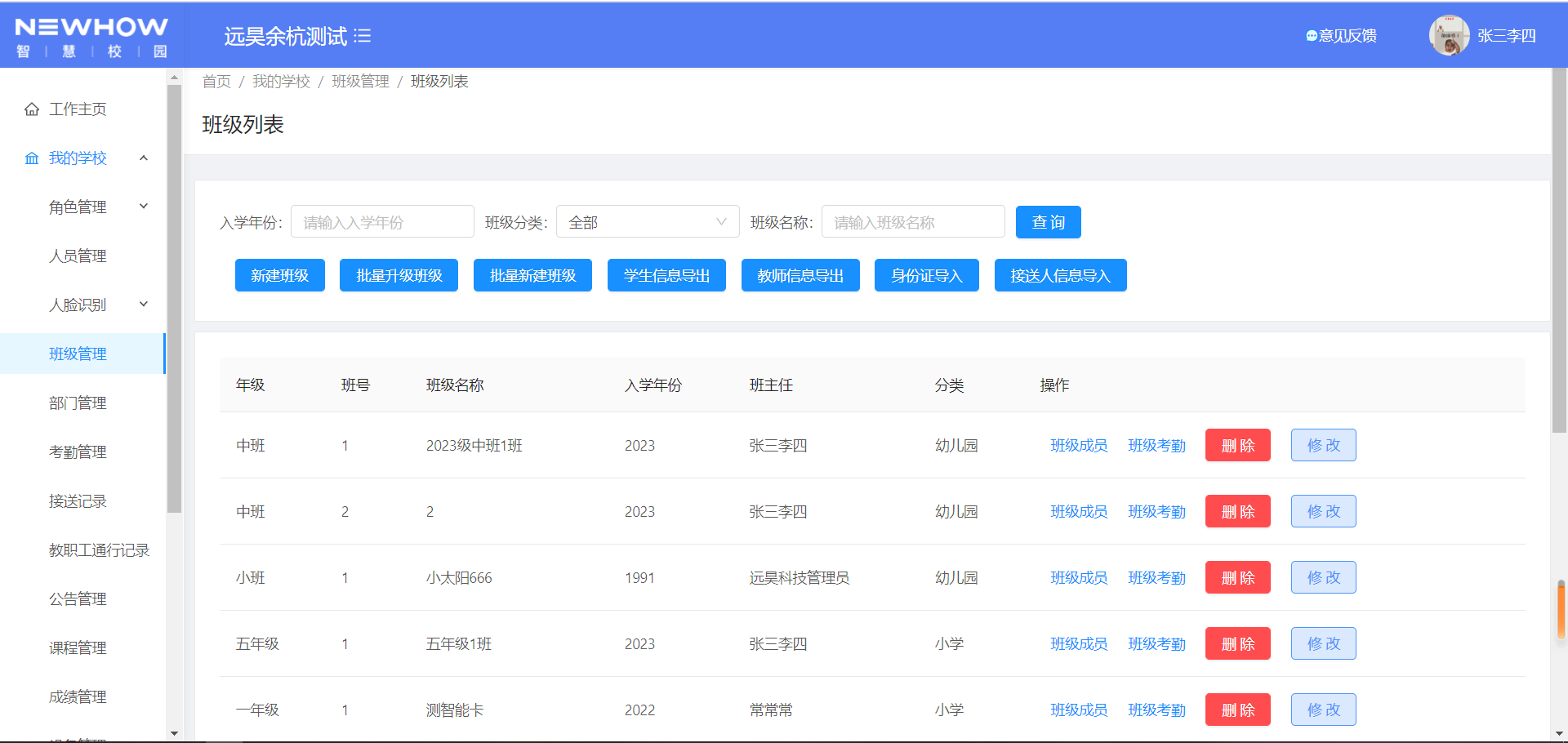Click the user avatar picture
This screenshot has width=1568, height=743.
(1449, 36)
